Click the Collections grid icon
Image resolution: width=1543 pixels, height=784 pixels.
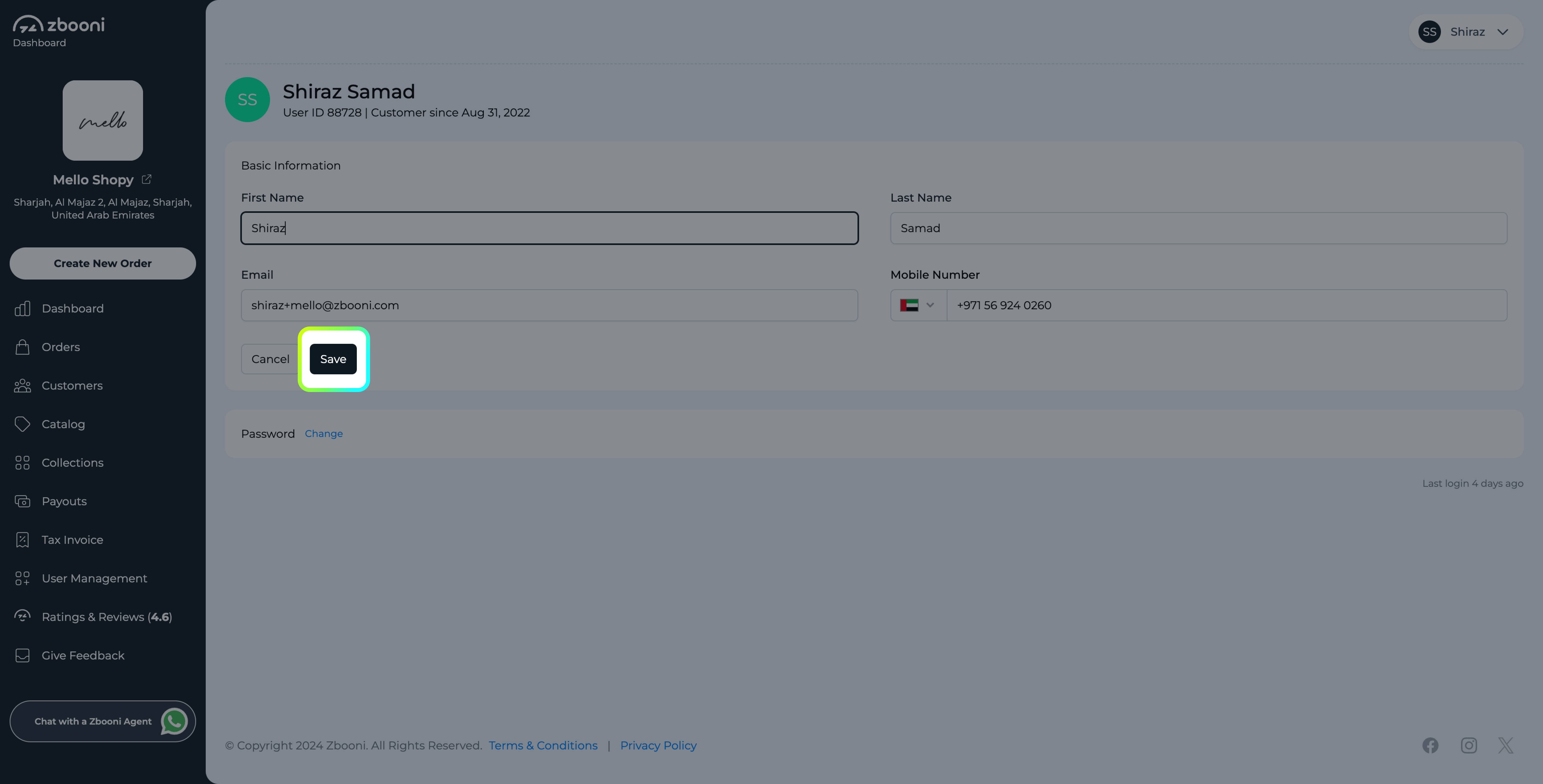[22, 462]
